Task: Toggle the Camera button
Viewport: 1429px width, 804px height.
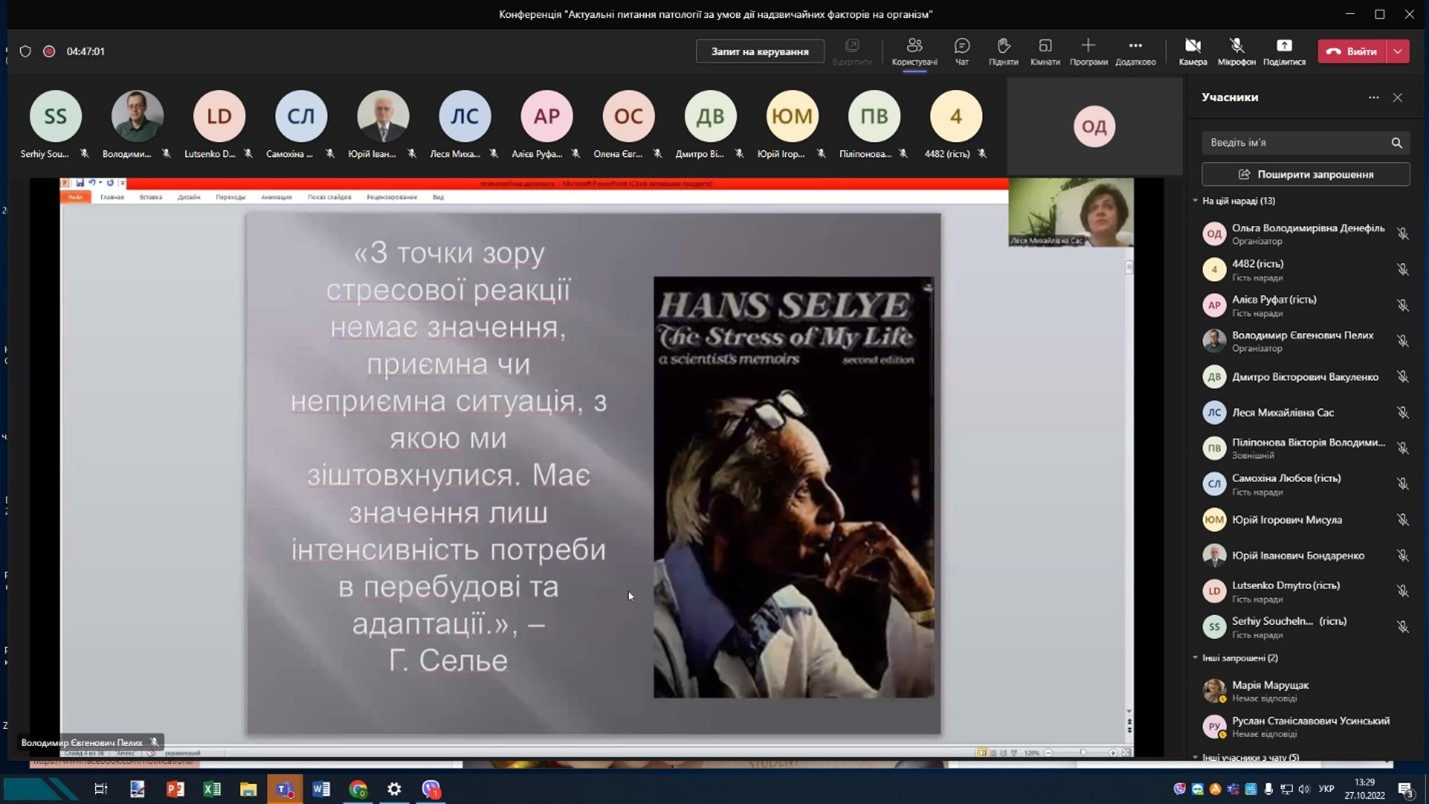Action: click(1192, 46)
